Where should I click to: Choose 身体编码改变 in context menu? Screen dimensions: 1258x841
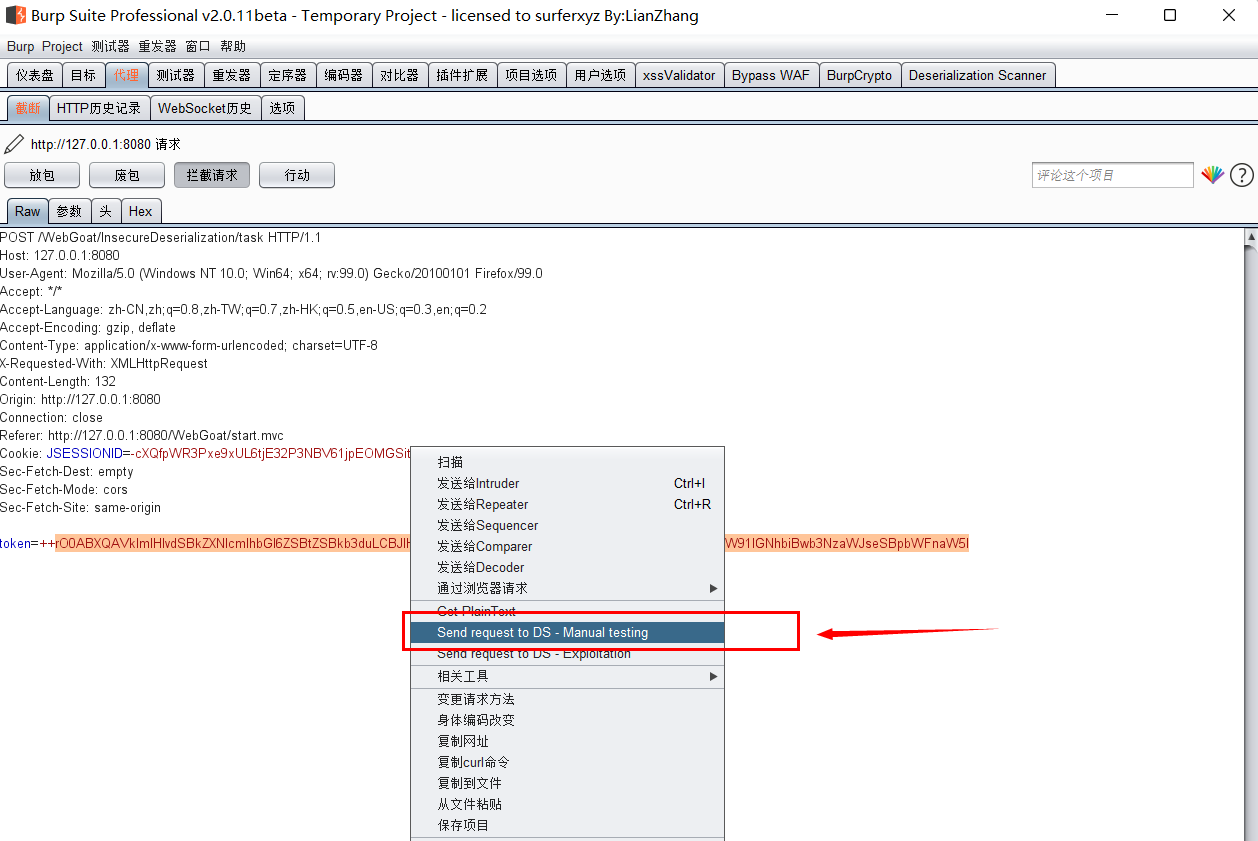pos(567,720)
